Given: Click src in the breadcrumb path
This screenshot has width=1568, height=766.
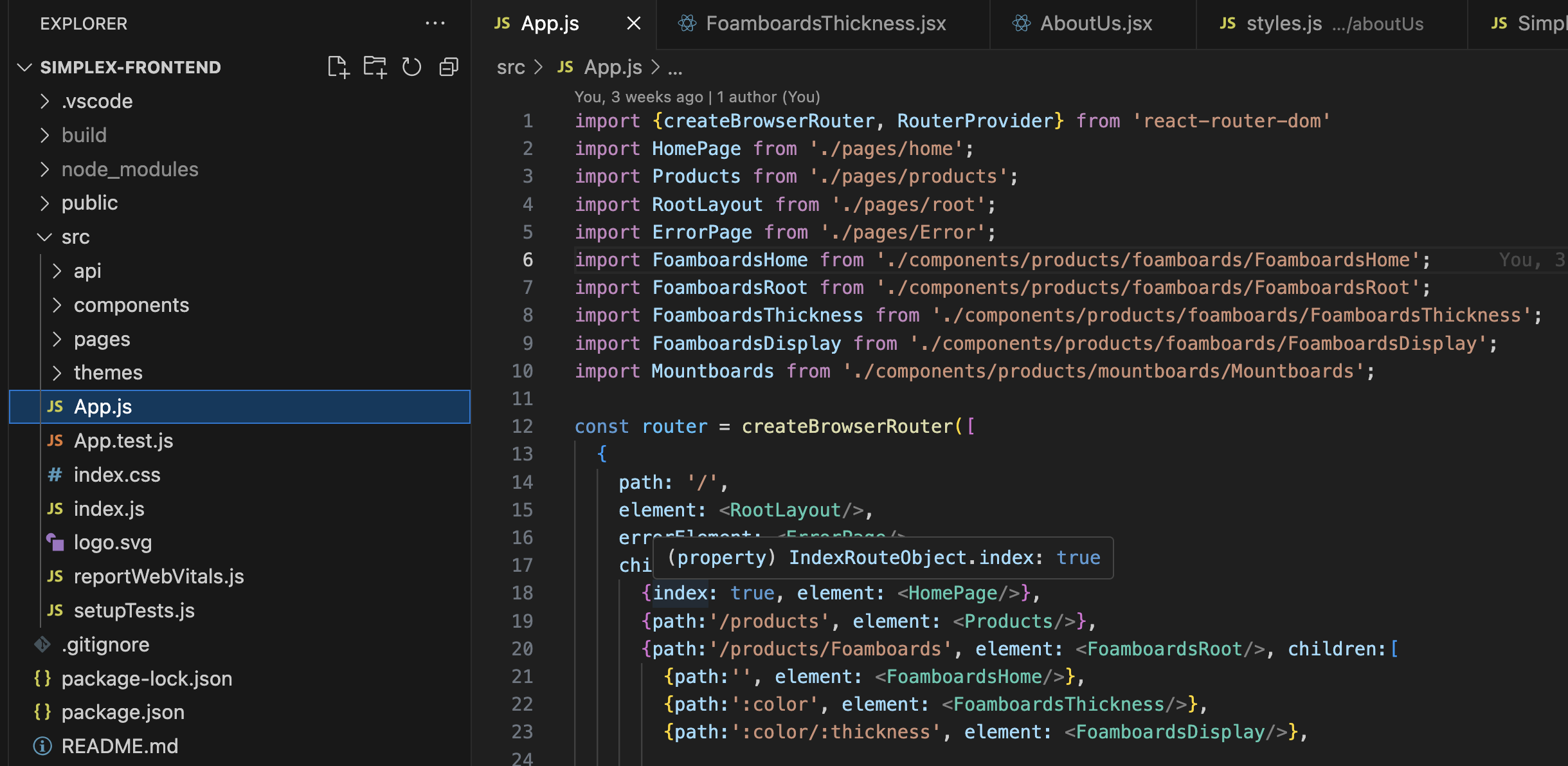Looking at the screenshot, I should coord(511,67).
